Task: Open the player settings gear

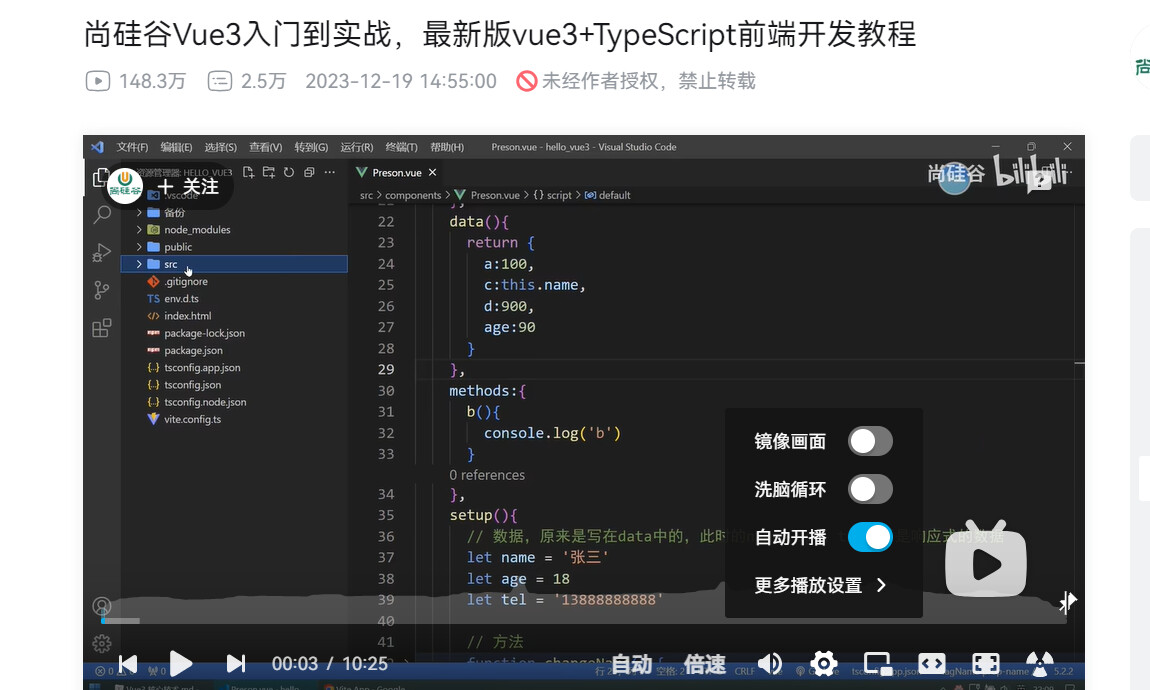Action: pos(823,664)
